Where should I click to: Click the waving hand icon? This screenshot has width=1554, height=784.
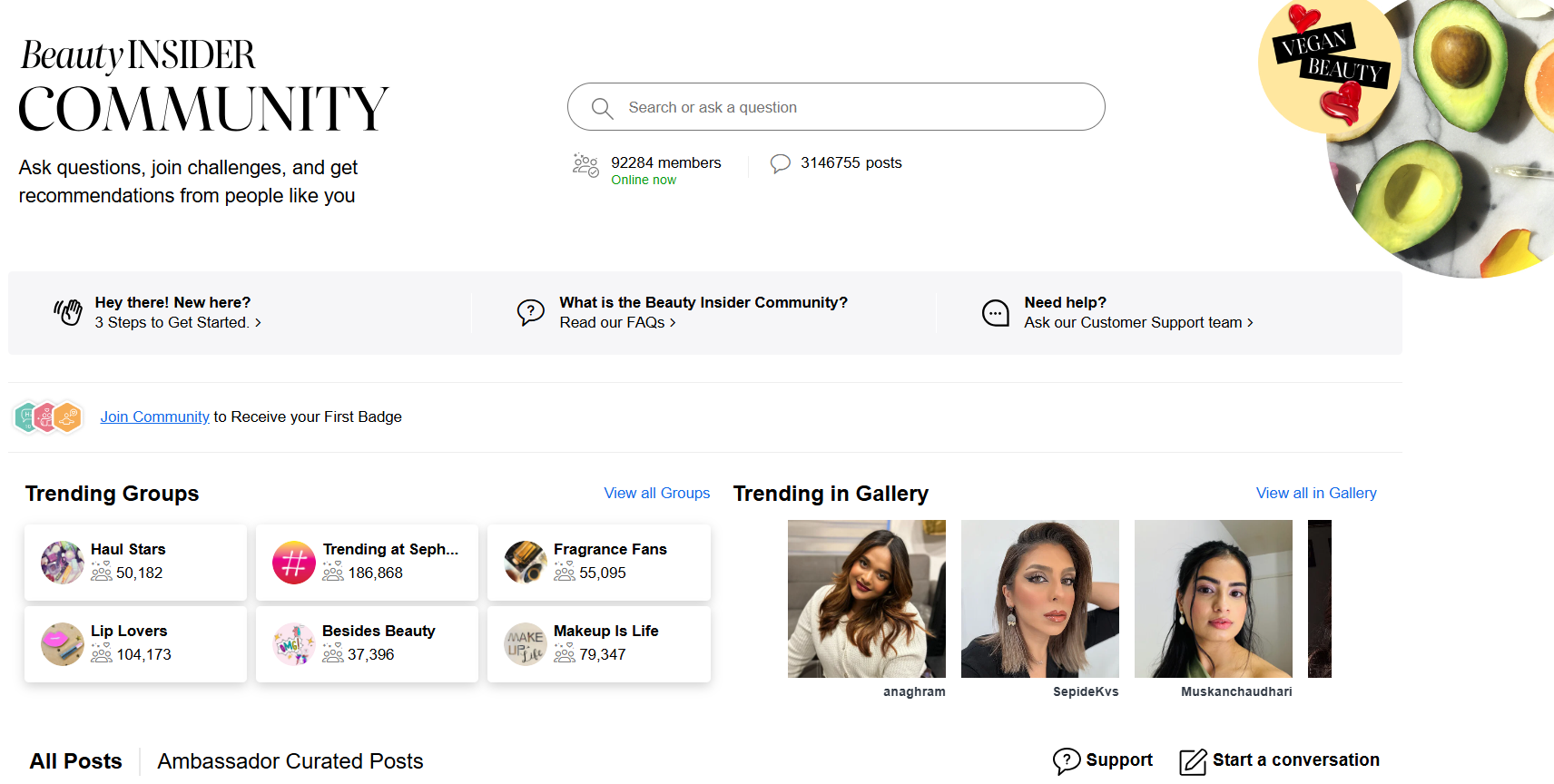point(68,312)
